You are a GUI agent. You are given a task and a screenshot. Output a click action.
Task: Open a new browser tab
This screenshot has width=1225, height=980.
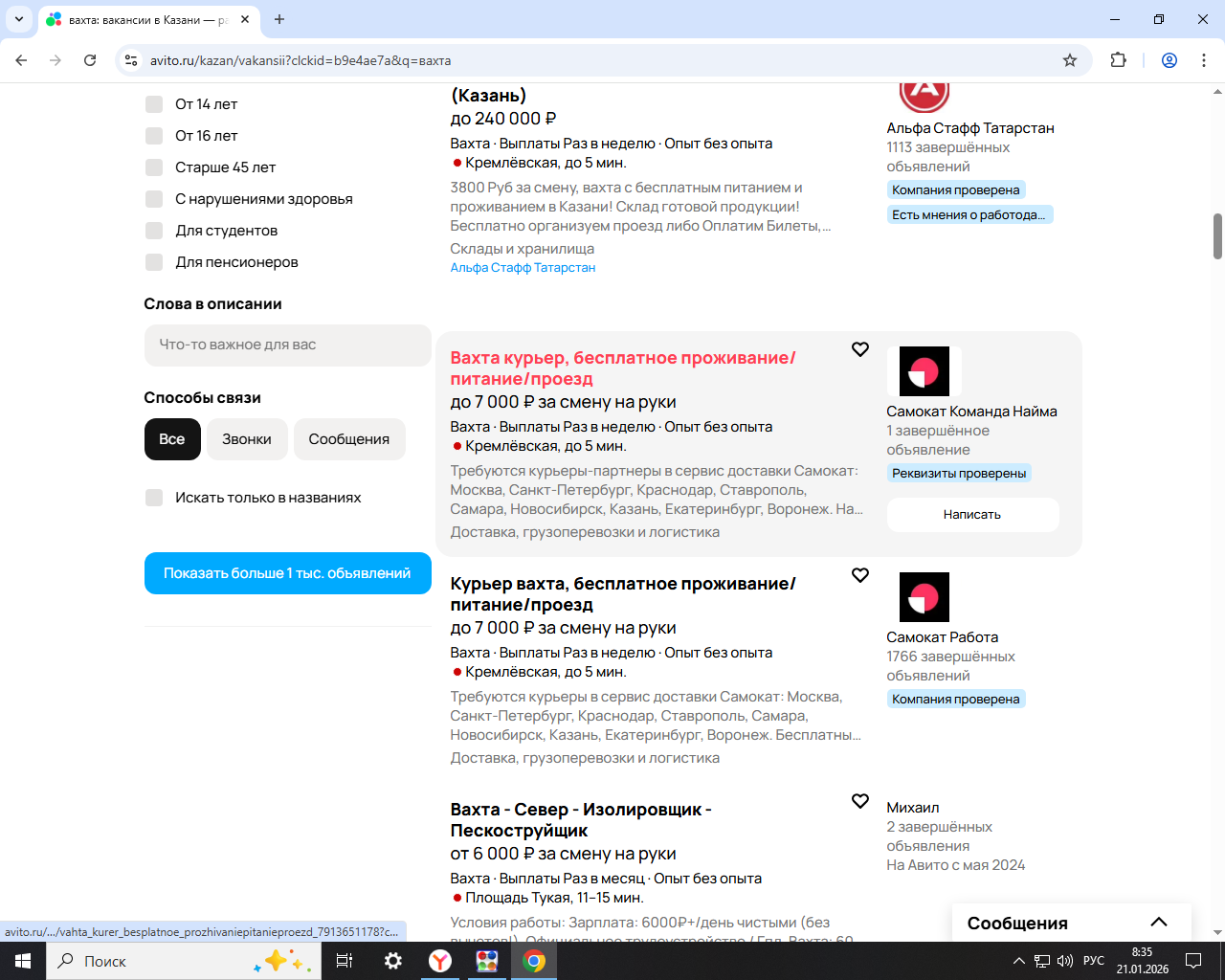coord(279,19)
